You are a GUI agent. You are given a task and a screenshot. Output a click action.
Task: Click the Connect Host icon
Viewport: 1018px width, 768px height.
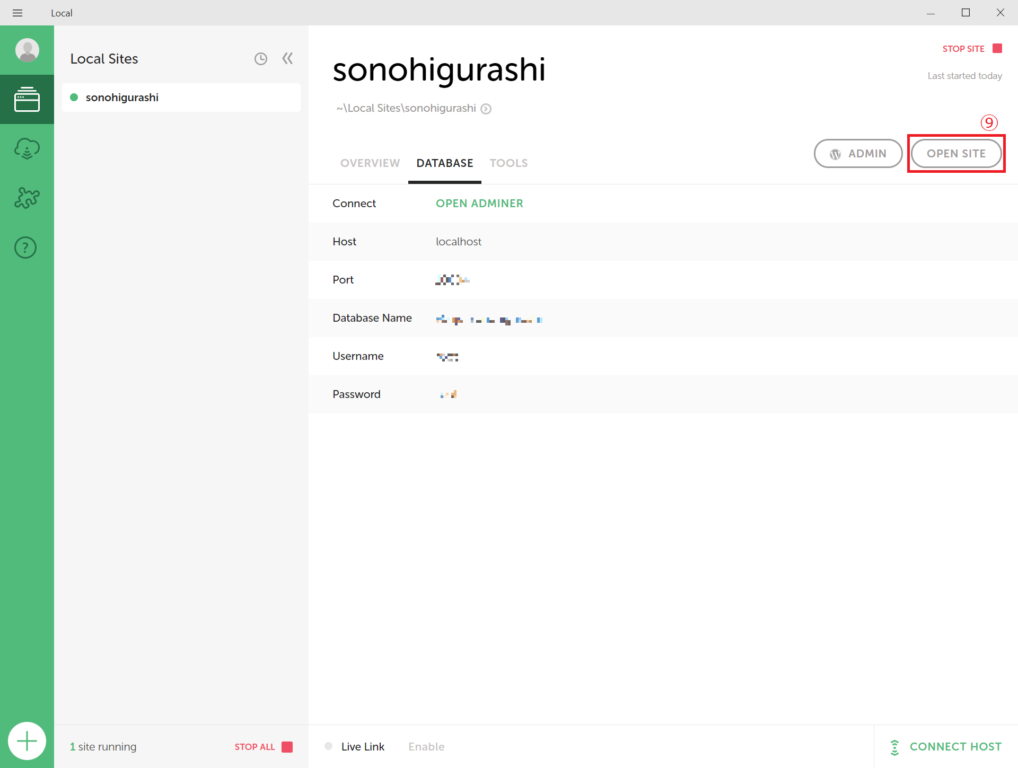[x=895, y=747]
